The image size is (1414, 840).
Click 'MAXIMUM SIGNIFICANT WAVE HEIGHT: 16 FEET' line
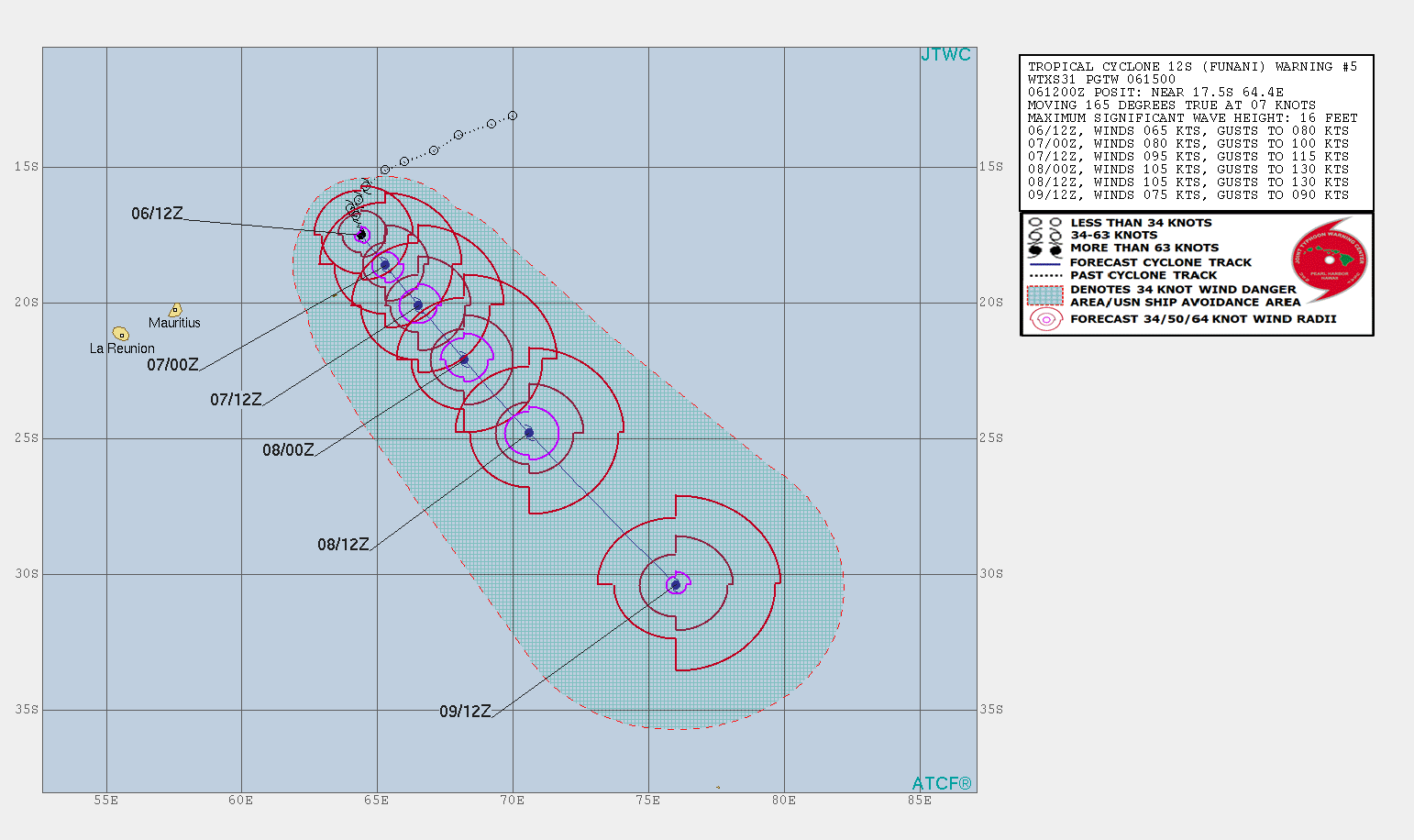[x=1192, y=118]
